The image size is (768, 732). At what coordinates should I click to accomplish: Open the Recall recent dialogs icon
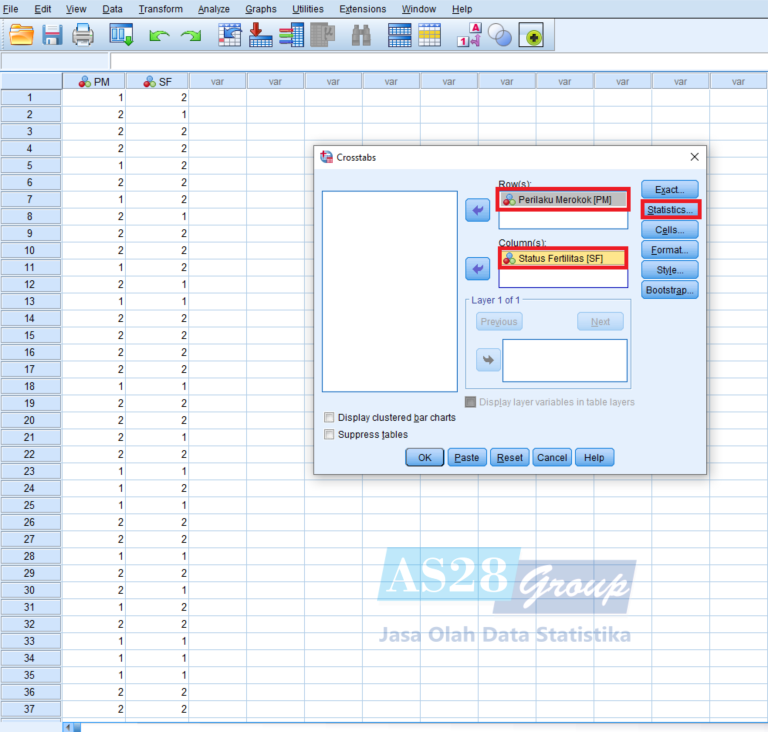coord(121,36)
